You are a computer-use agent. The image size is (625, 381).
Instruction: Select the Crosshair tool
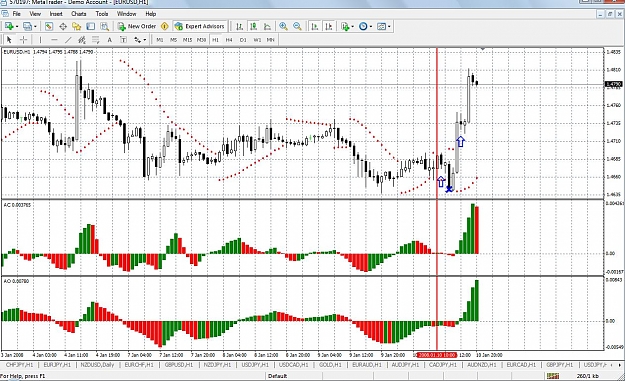(23, 39)
